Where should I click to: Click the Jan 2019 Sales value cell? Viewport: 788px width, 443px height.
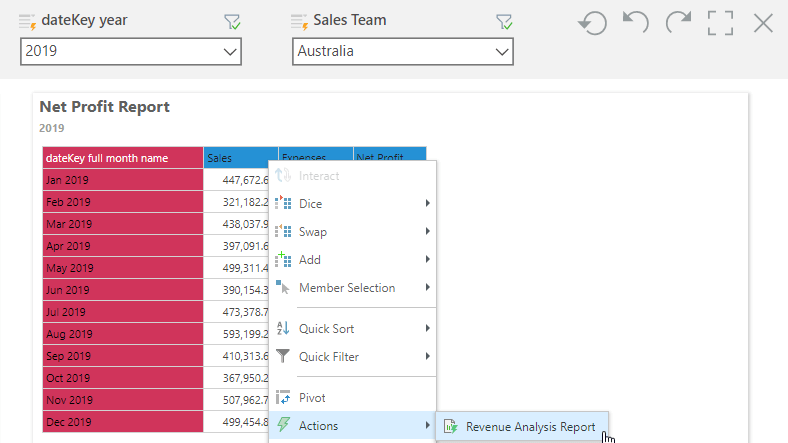[236, 180]
